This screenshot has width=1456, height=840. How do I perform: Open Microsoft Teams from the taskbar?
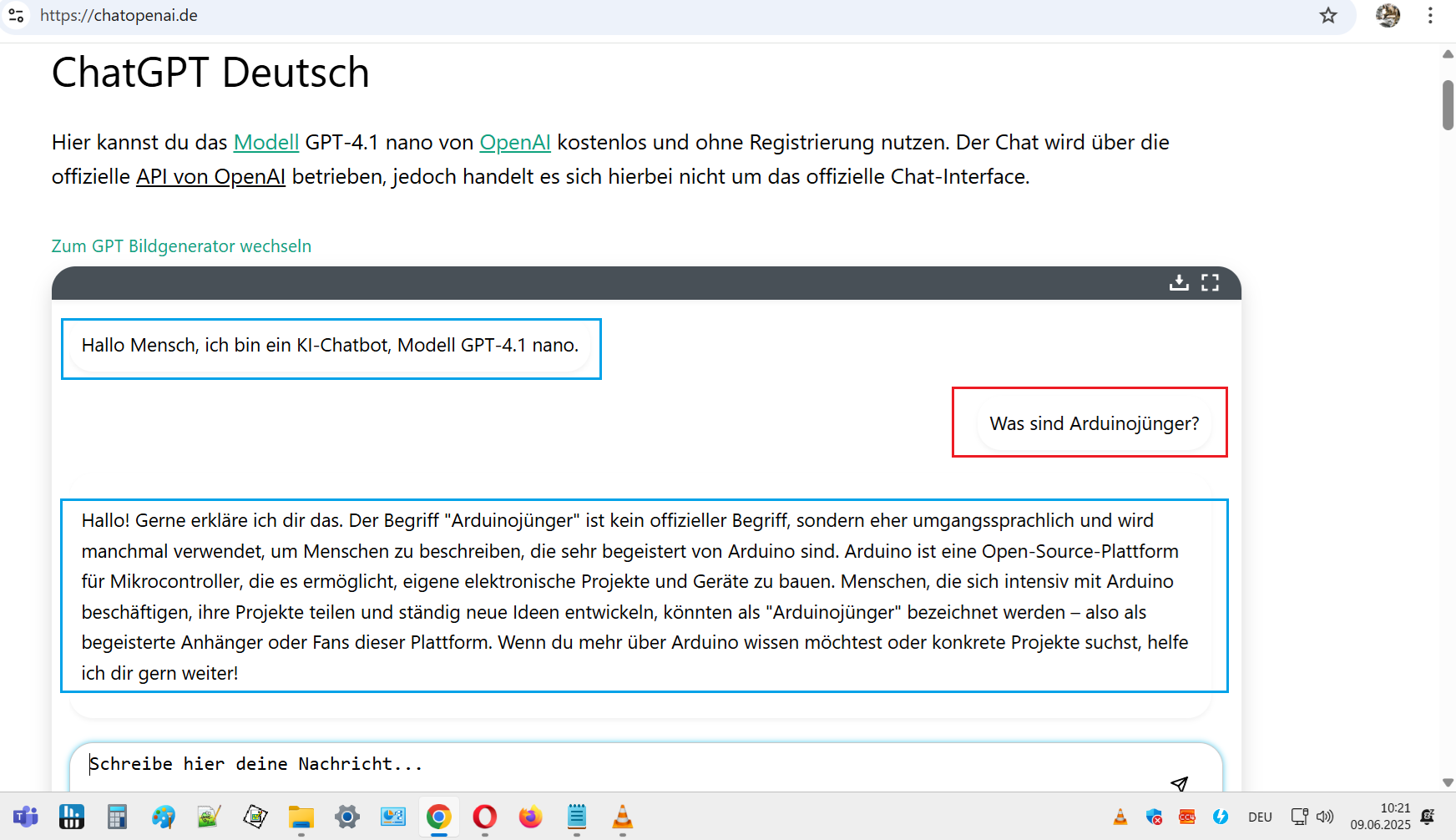26,817
